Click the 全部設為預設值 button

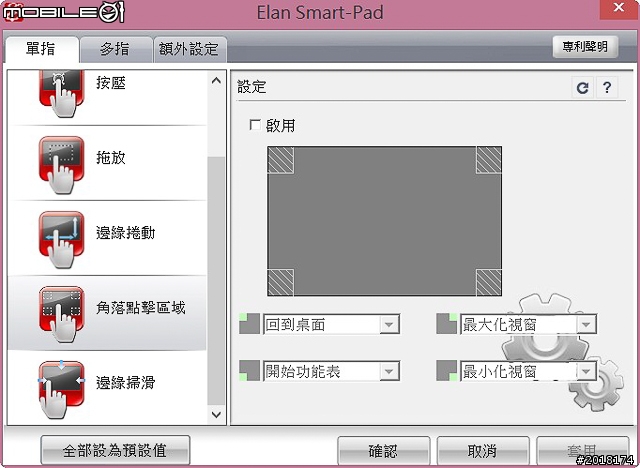115,450
